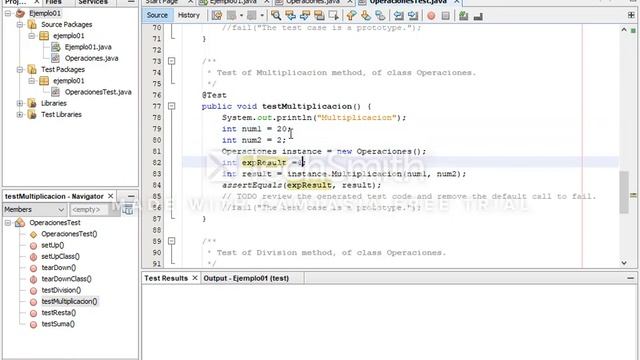640x360 pixels.
Task: Expand the Libraries node
Action: 20,103
